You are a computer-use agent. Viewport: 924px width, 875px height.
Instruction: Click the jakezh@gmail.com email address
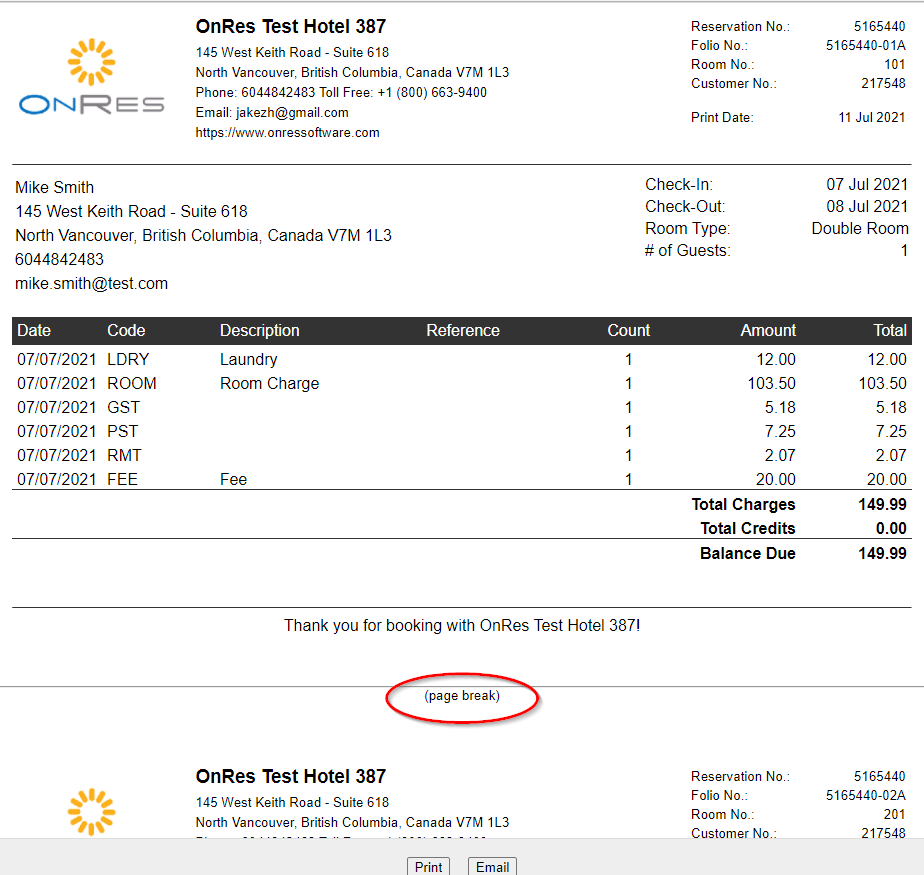click(x=292, y=113)
